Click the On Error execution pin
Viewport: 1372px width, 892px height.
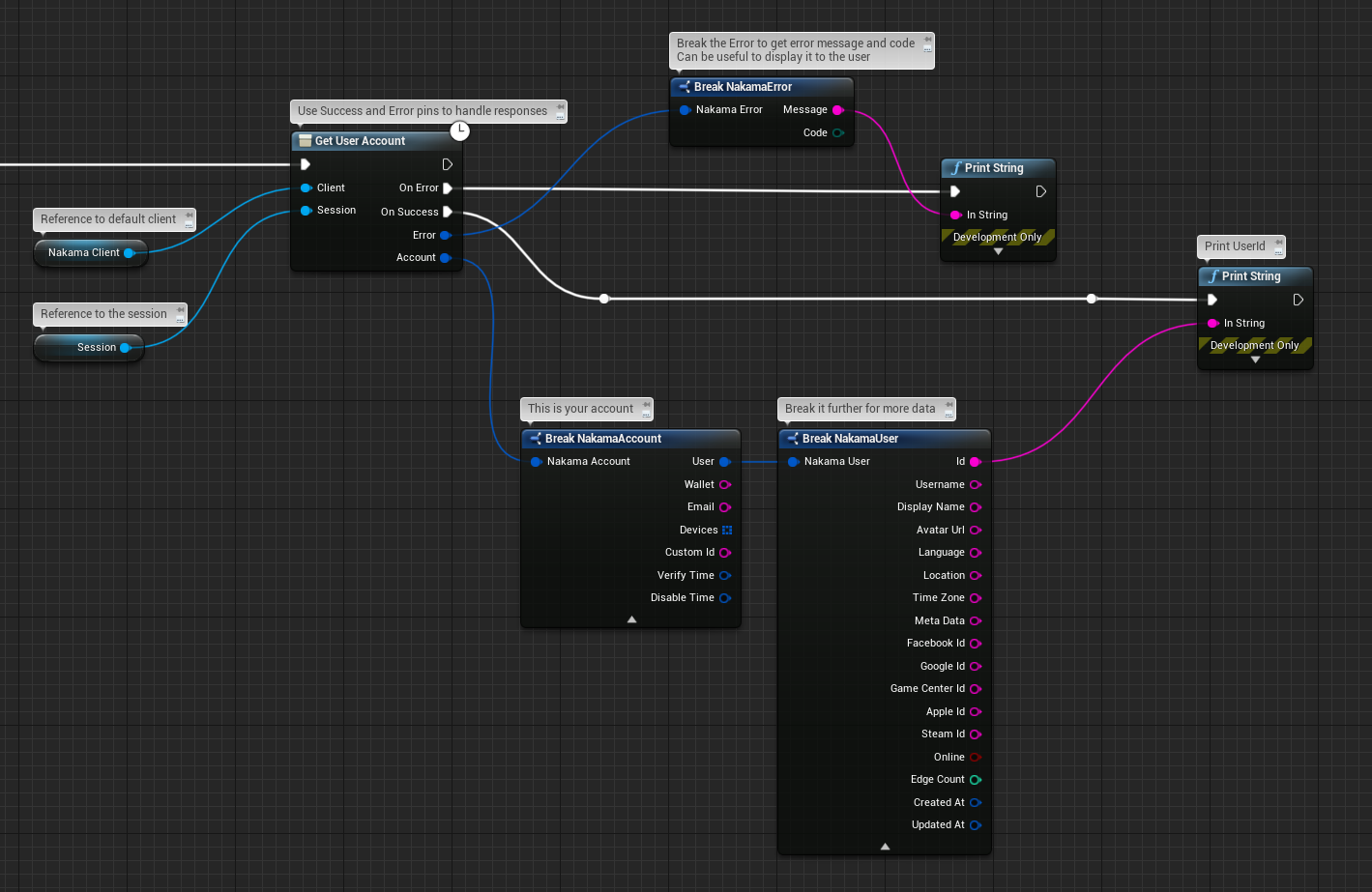click(448, 188)
